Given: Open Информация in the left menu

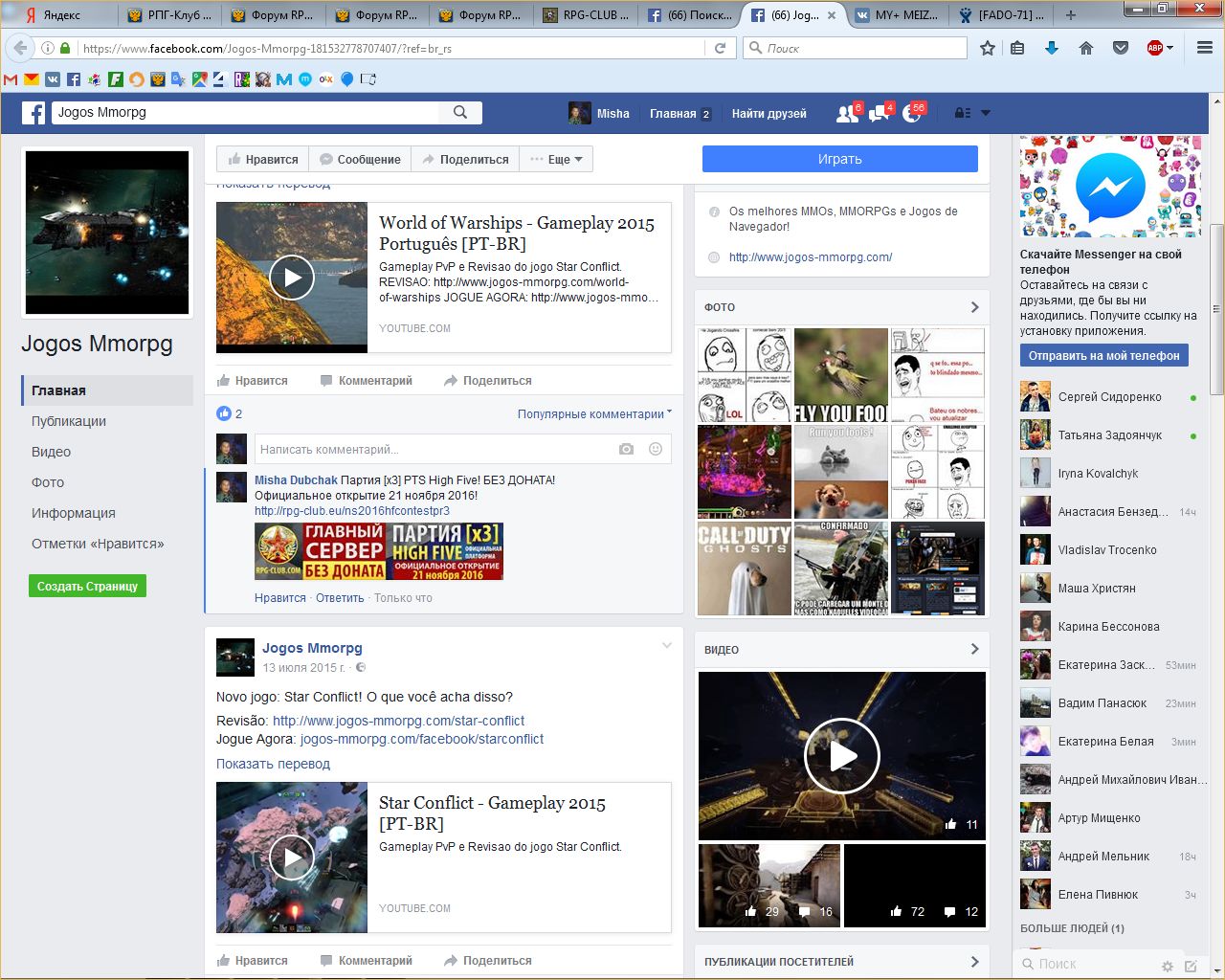Looking at the screenshot, I should (x=74, y=513).
